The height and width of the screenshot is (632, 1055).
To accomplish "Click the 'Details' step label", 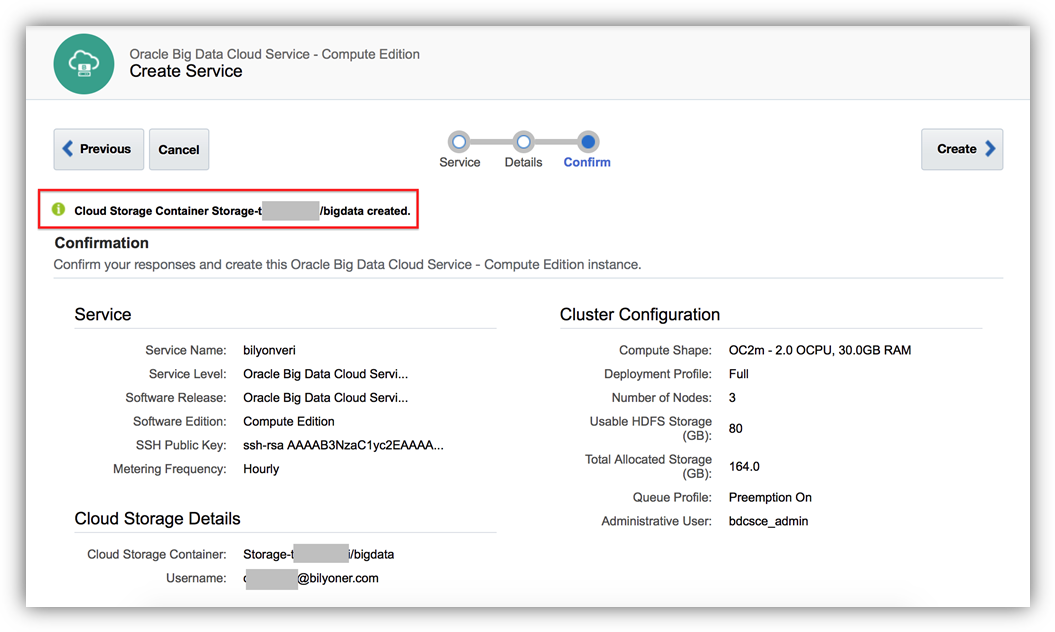I will coord(523,162).
